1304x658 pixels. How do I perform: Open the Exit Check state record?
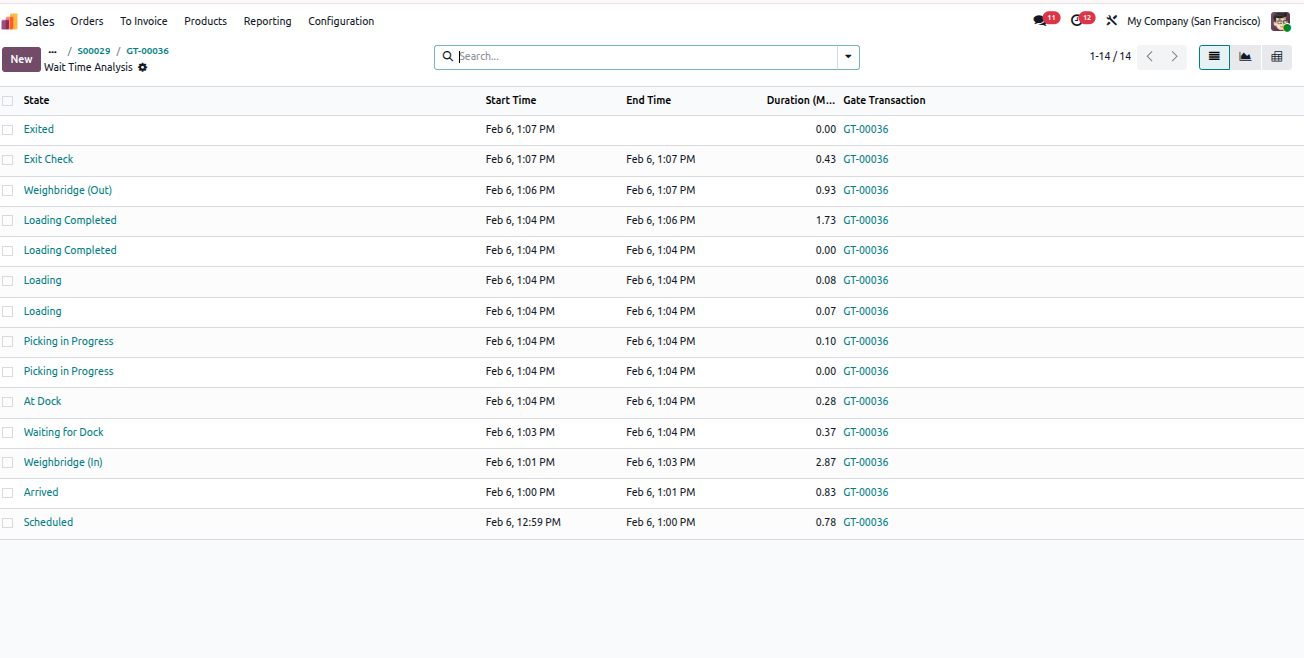48,160
